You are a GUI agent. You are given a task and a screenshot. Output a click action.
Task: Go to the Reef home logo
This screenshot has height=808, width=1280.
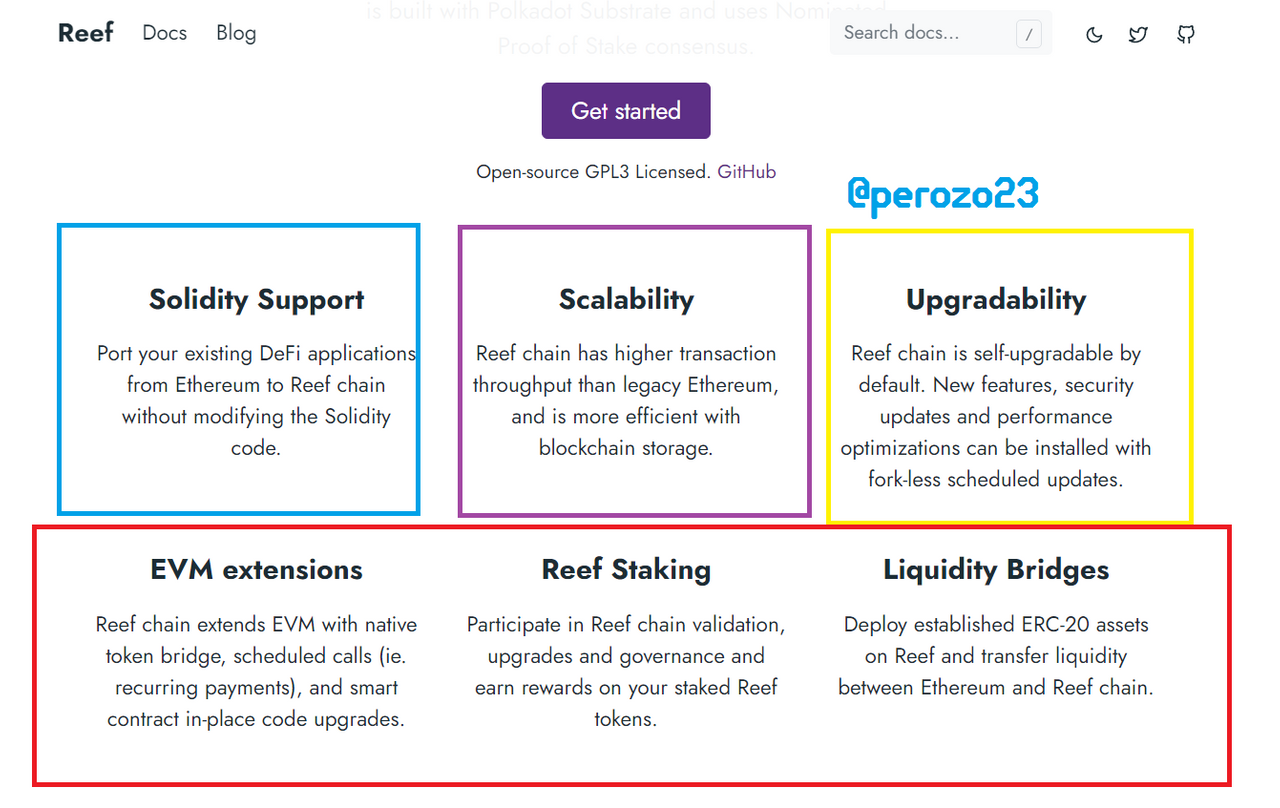(86, 33)
